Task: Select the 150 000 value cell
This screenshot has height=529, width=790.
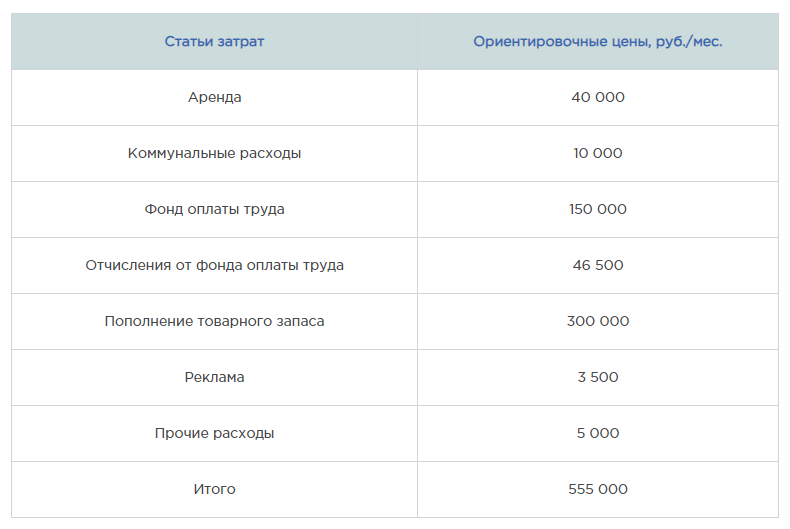Action: pos(598,210)
